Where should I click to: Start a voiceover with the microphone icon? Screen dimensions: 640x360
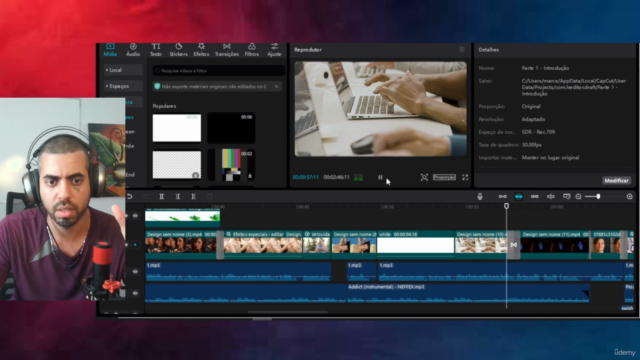pyautogui.click(x=480, y=197)
